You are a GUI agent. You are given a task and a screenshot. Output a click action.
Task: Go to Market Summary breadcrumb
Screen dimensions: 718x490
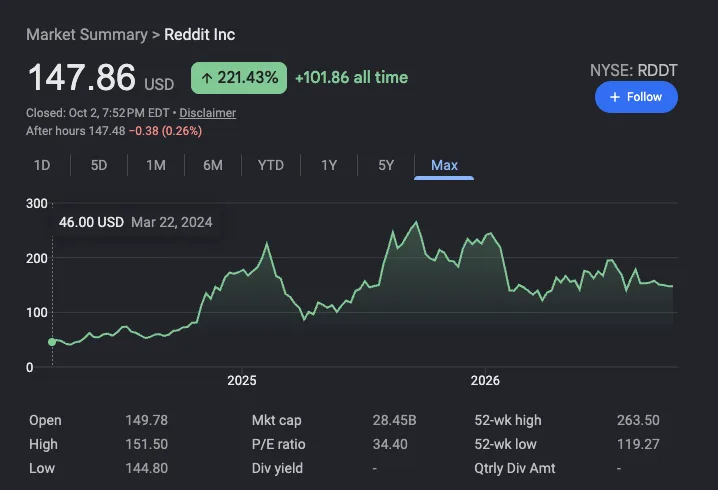(87, 34)
